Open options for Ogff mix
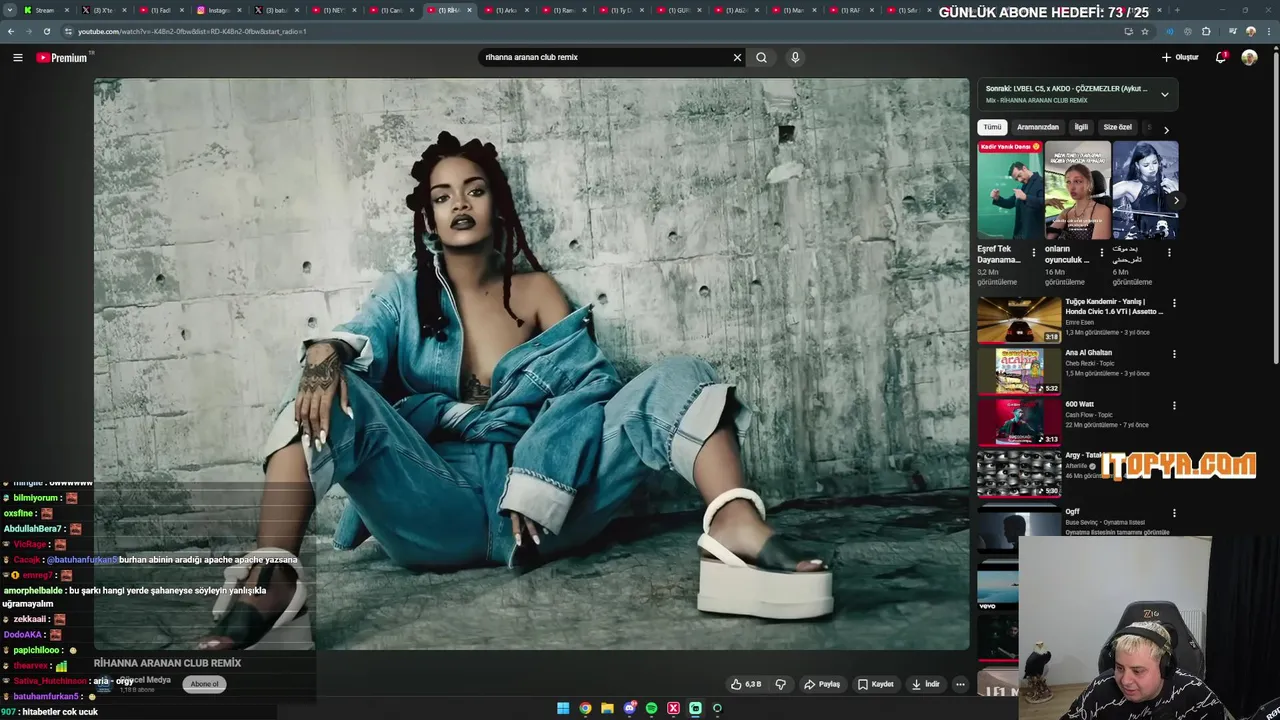1280x720 pixels. tap(1174, 513)
